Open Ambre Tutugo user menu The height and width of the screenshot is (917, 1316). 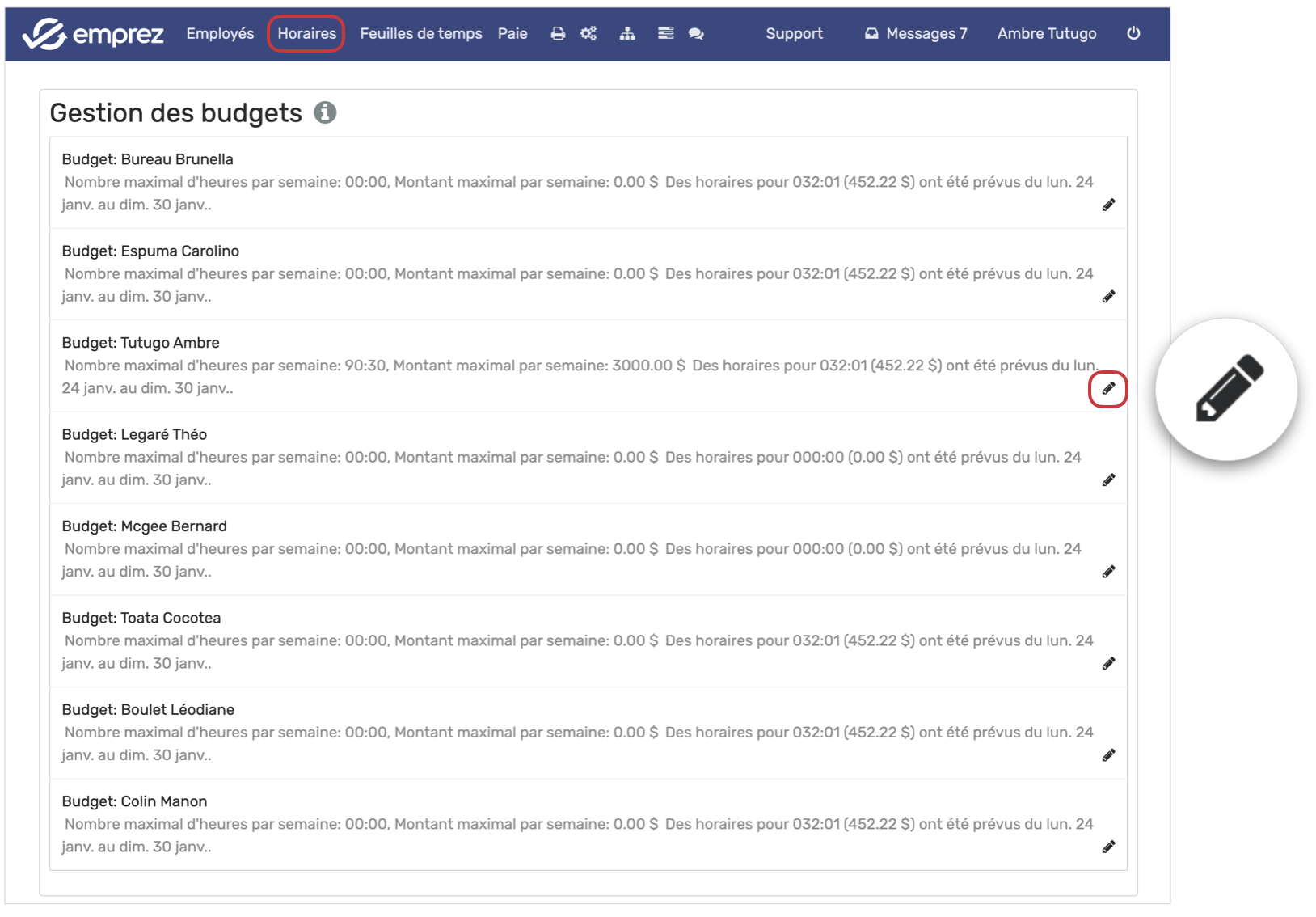coord(1047,34)
